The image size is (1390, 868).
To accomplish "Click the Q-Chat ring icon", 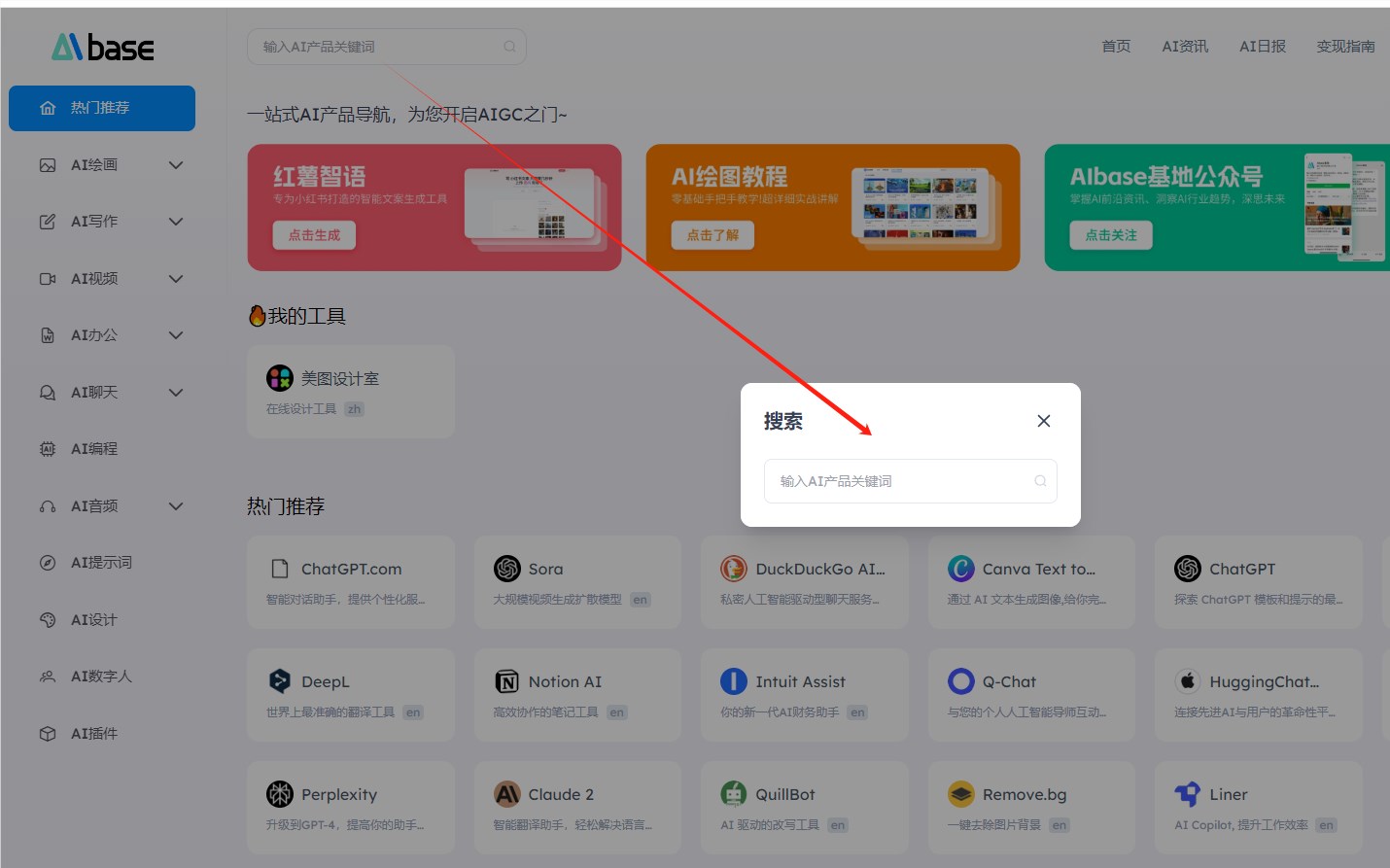I will pyautogui.click(x=961, y=681).
